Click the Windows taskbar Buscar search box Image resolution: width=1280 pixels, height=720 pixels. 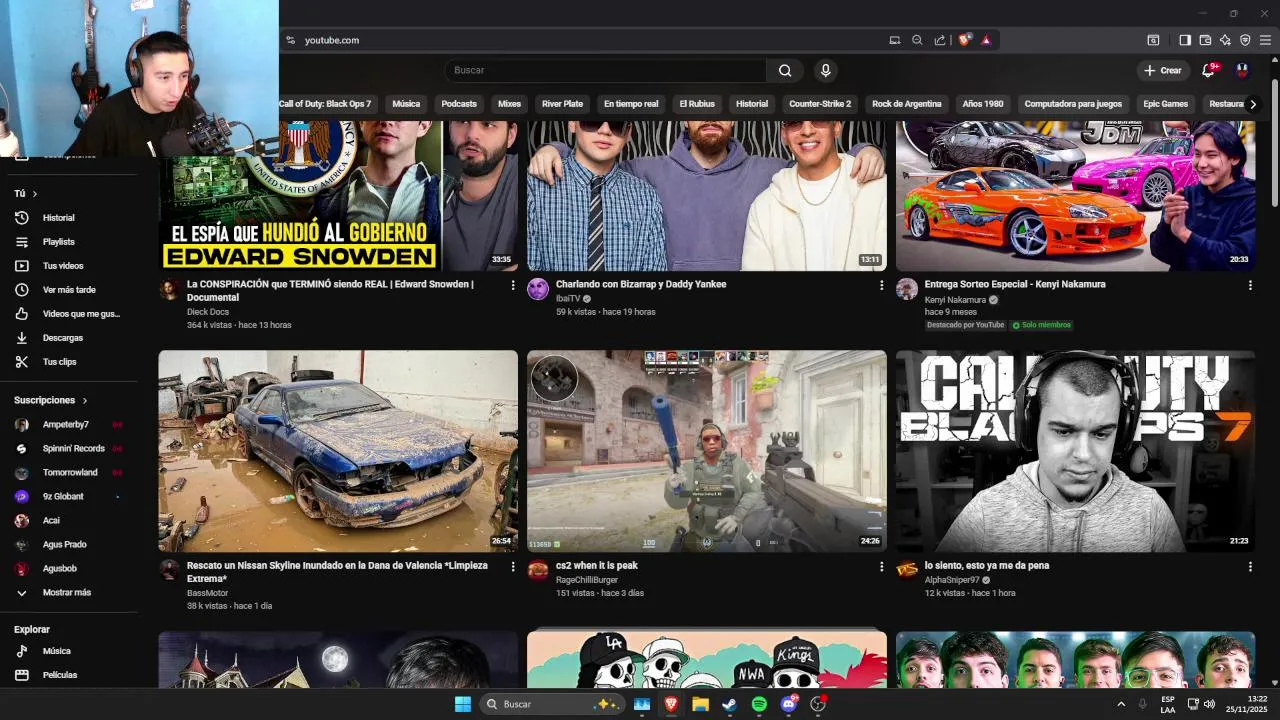tap(552, 704)
